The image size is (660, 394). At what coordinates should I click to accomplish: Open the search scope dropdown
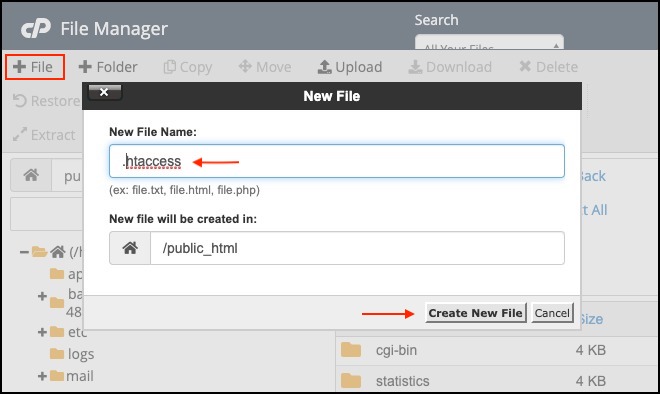click(x=489, y=43)
